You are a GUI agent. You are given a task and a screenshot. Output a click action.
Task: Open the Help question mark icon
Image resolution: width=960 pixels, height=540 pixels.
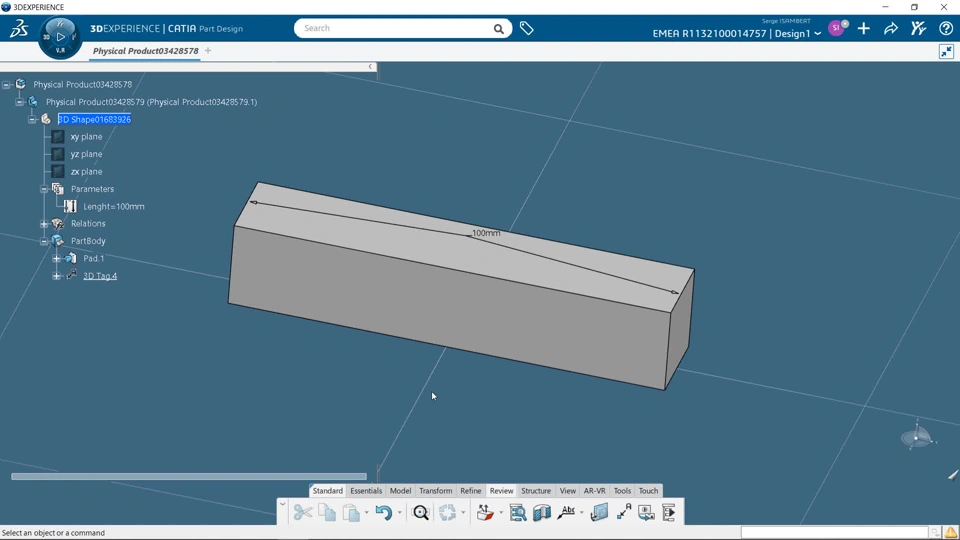click(x=945, y=29)
